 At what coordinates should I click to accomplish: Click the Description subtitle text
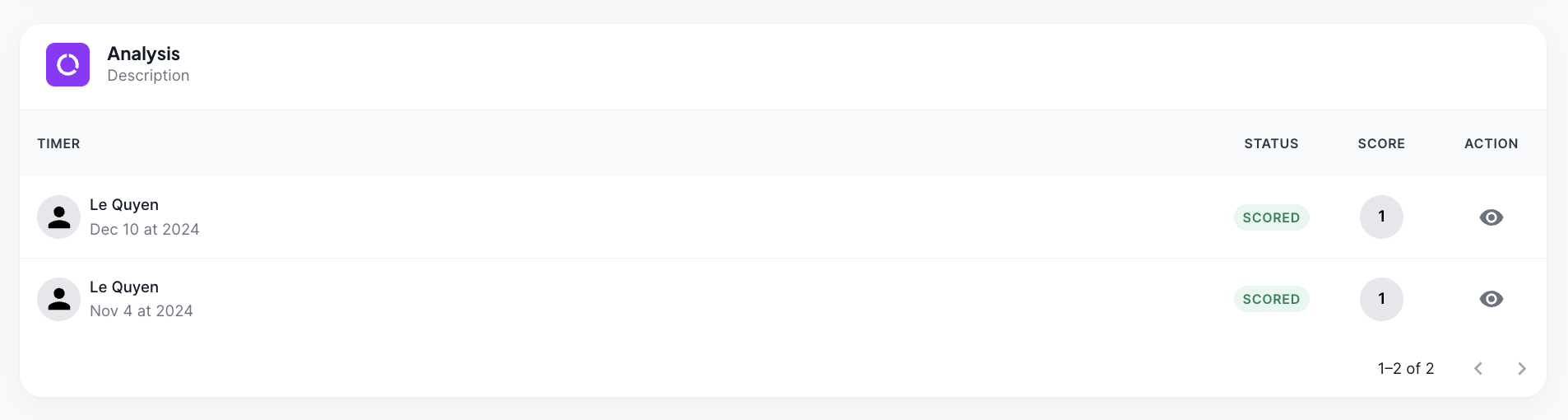click(148, 76)
